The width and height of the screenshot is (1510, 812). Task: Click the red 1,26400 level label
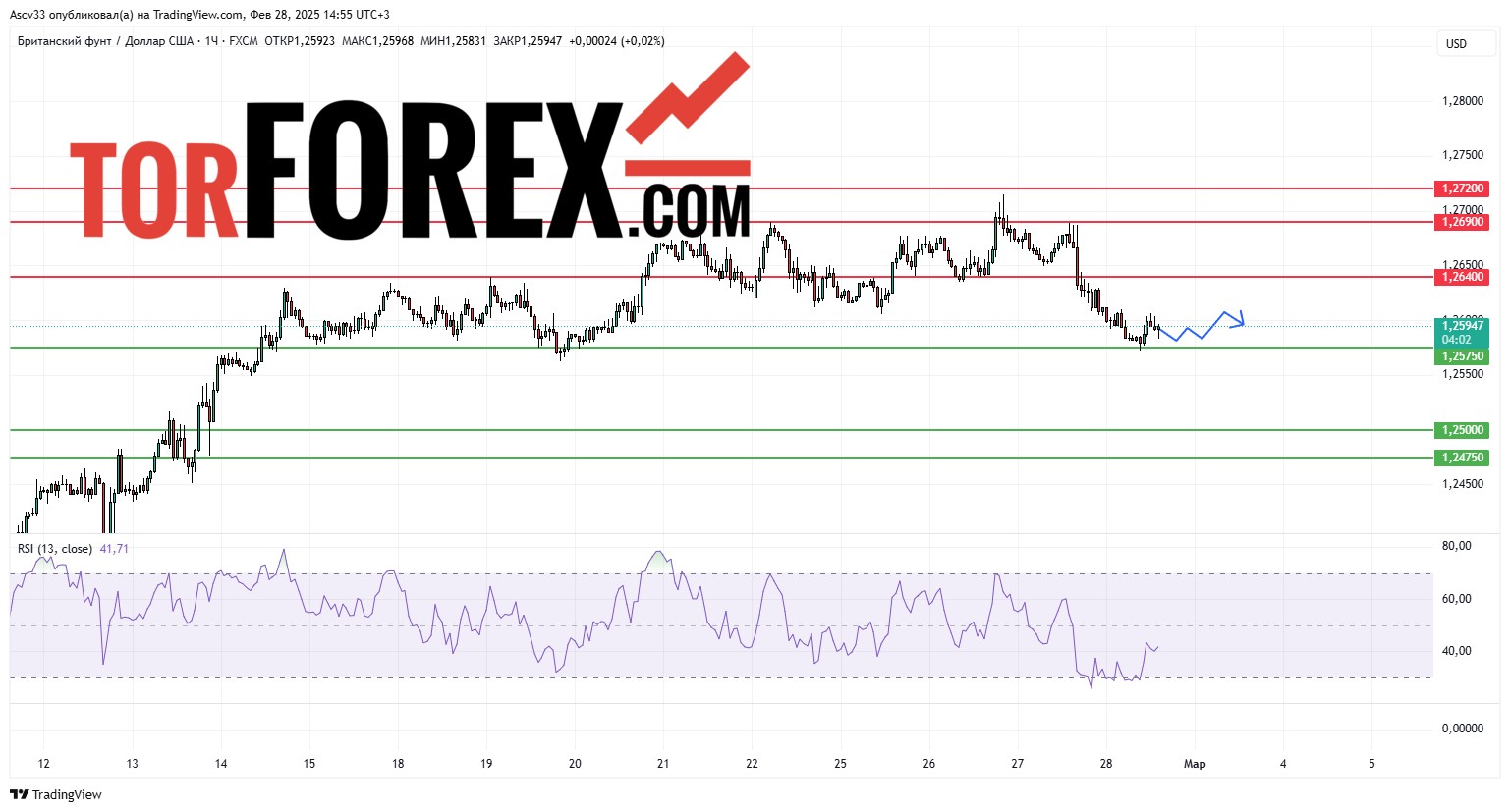tap(1462, 277)
